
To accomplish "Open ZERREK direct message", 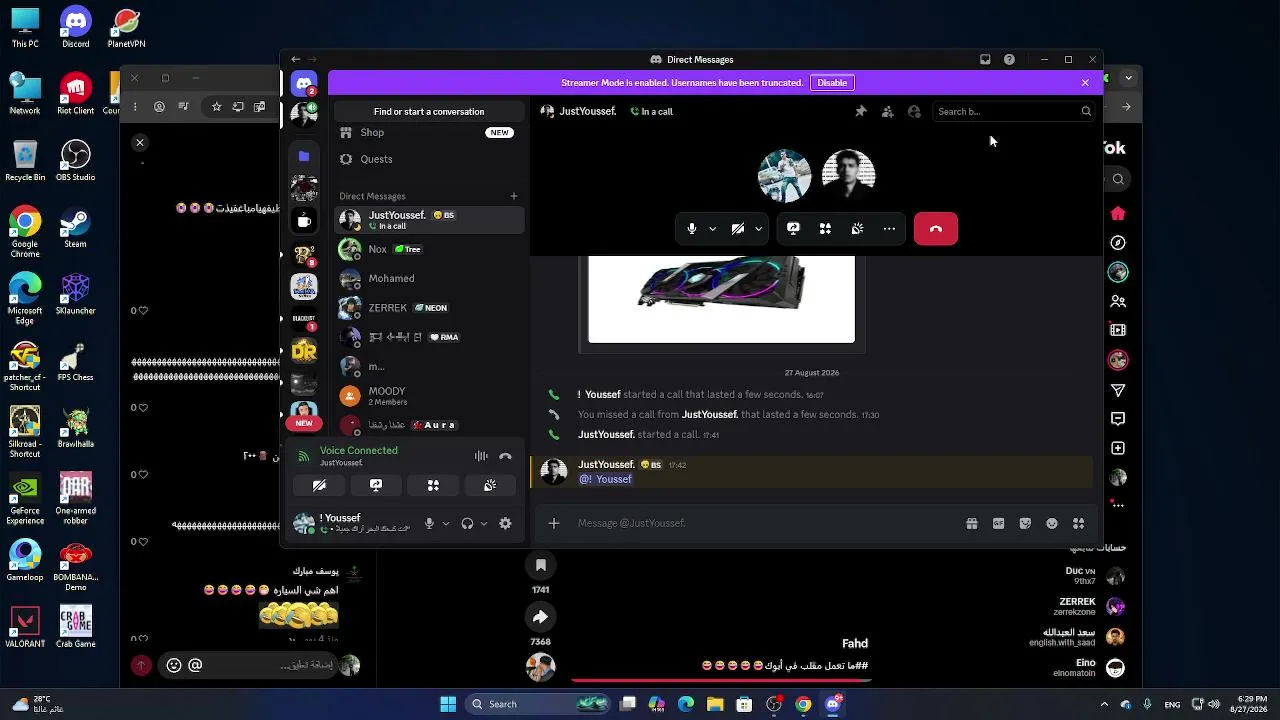I will (x=429, y=308).
